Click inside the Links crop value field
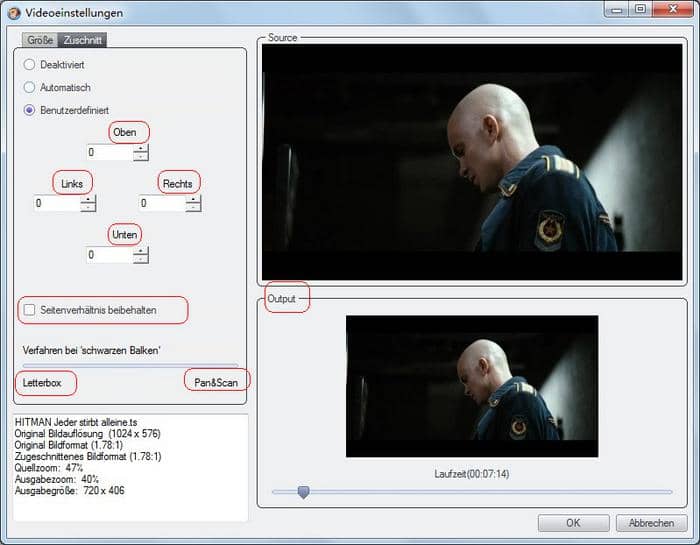Image resolution: width=700 pixels, height=545 pixels. 57,204
